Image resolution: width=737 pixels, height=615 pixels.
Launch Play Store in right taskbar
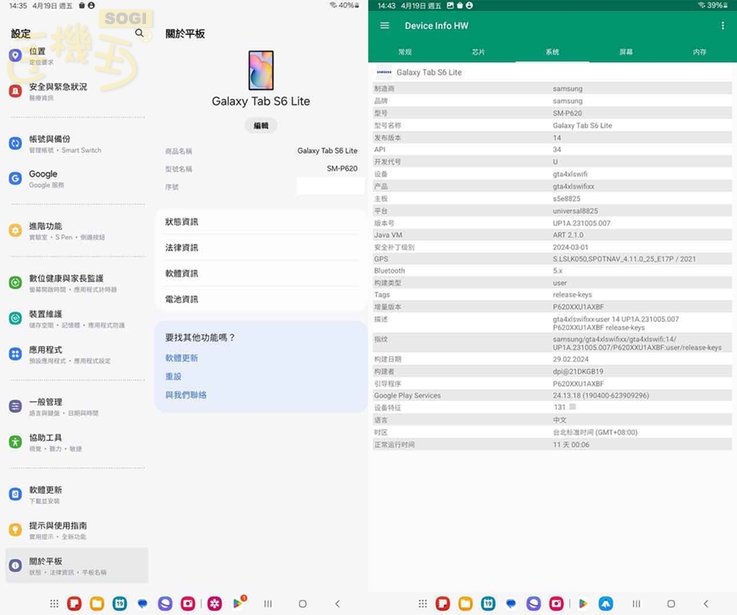[583, 603]
